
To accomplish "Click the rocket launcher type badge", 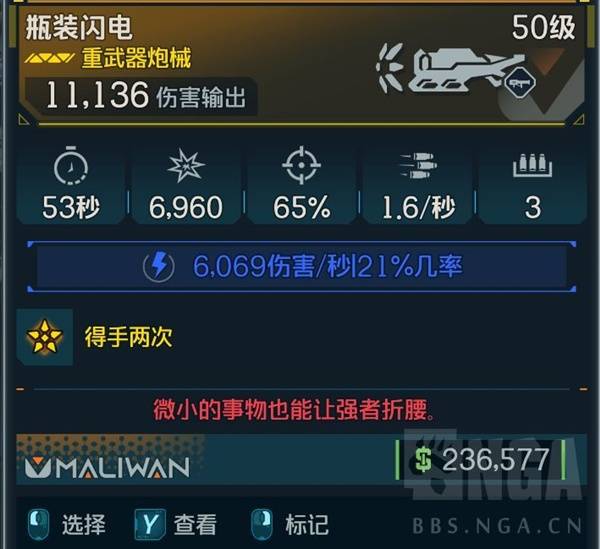I will coord(520,83).
